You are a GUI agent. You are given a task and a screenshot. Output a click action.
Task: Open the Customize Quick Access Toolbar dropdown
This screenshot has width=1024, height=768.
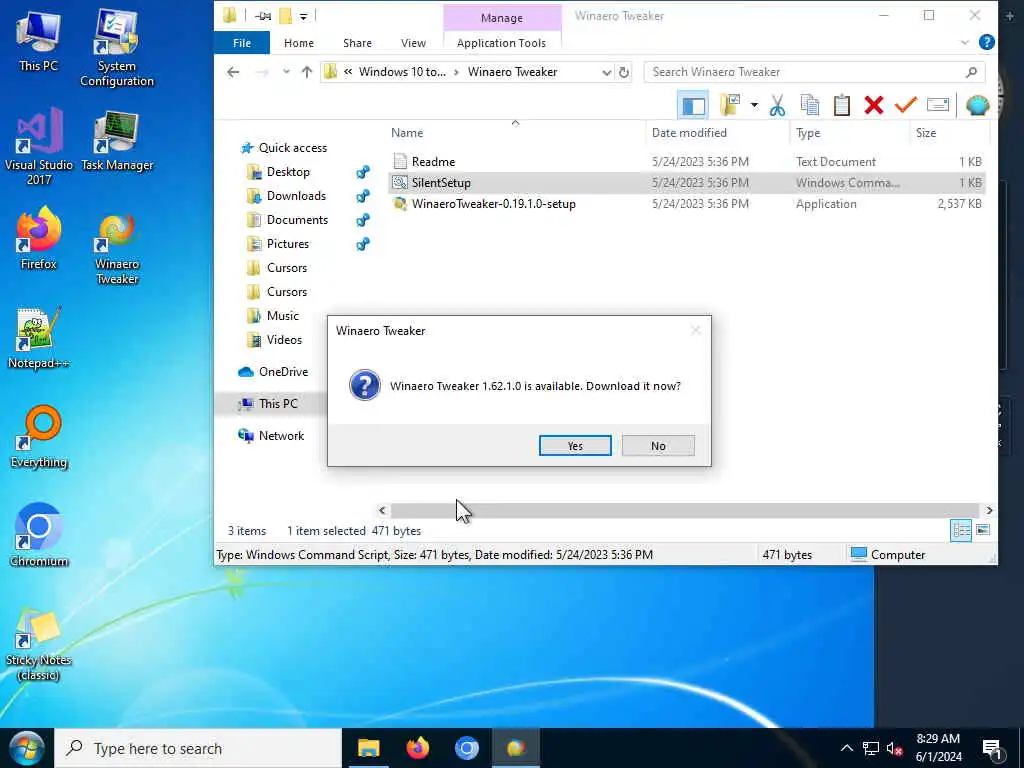tap(304, 16)
